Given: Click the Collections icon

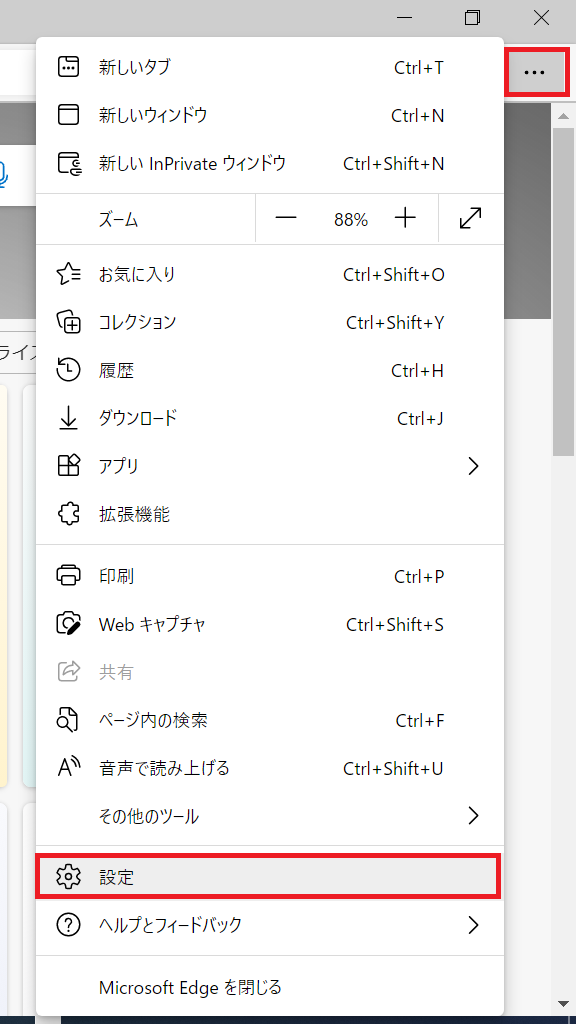Looking at the screenshot, I should point(69,323).
